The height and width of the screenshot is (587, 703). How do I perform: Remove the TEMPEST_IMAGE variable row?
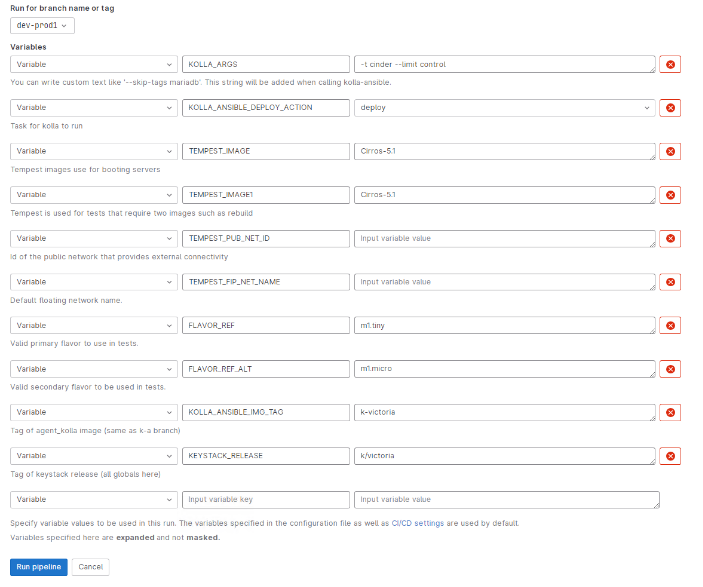point(670,151)
